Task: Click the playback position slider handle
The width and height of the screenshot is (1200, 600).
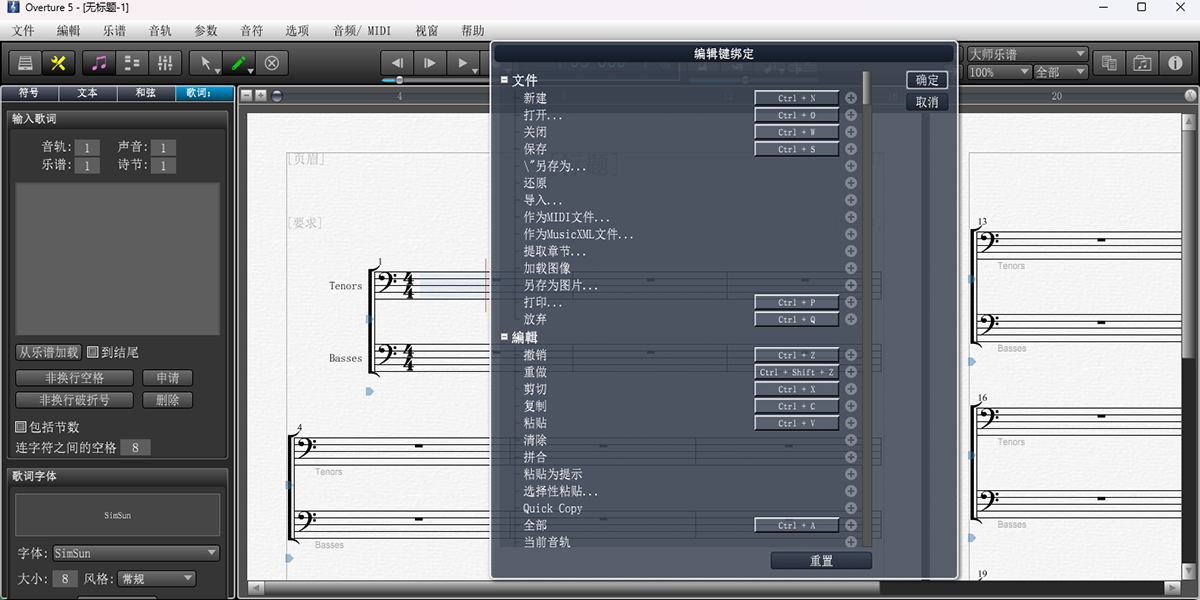Action: (x=400, y=80)
